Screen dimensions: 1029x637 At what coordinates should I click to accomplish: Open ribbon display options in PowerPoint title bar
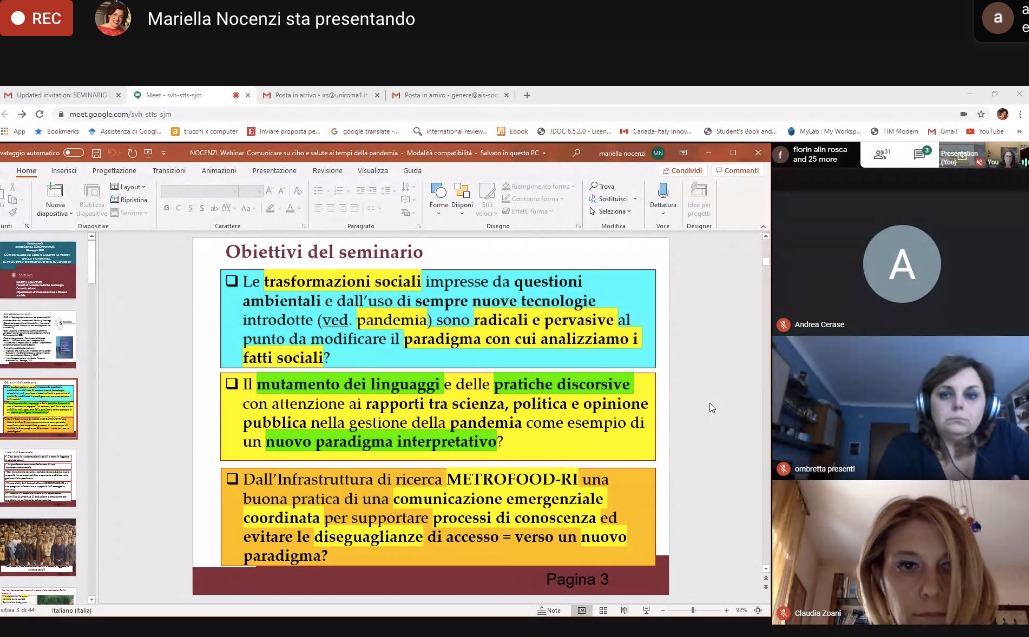tap(683, 153)
